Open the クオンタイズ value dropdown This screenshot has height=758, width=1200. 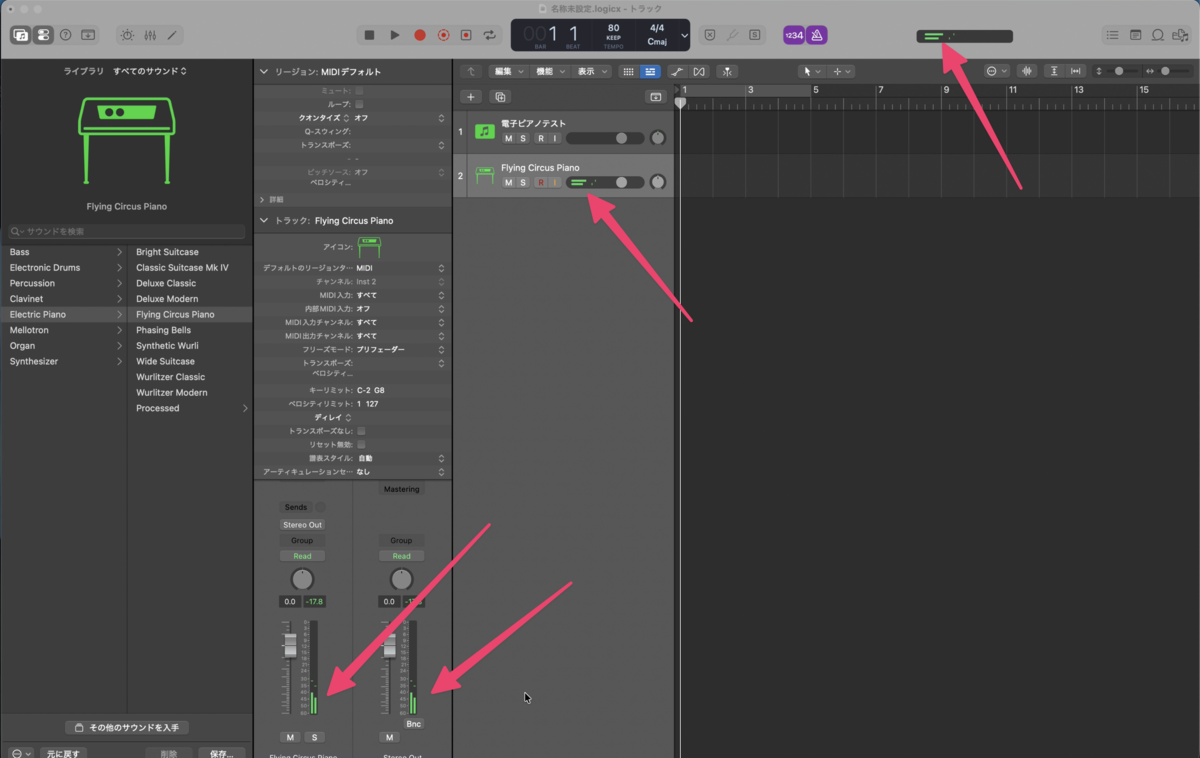point(398,118)
